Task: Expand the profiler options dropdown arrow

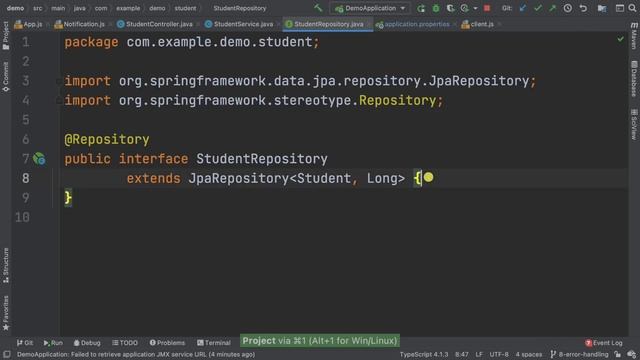Action: 476,8
